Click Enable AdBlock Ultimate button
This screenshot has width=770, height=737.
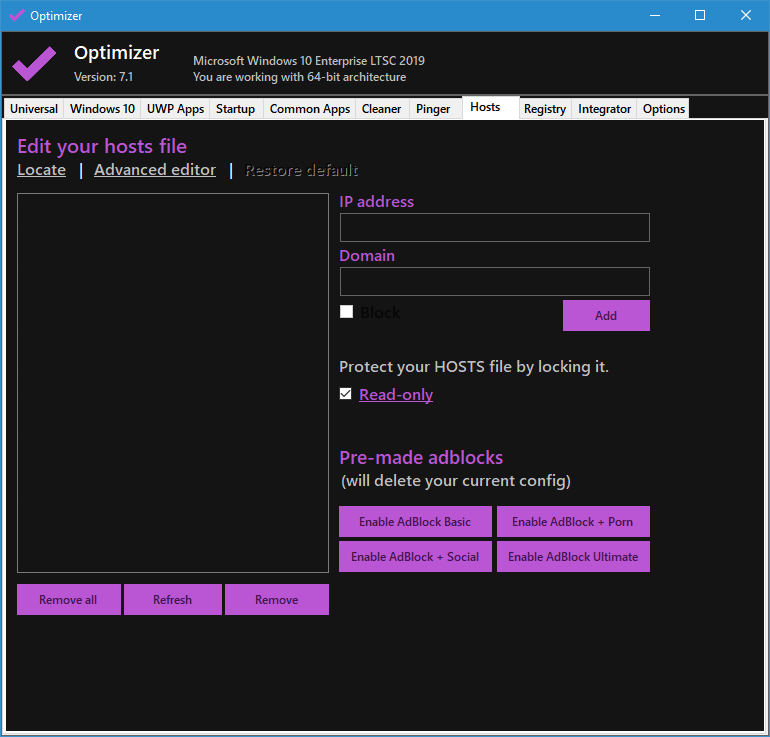click(573, 557)
